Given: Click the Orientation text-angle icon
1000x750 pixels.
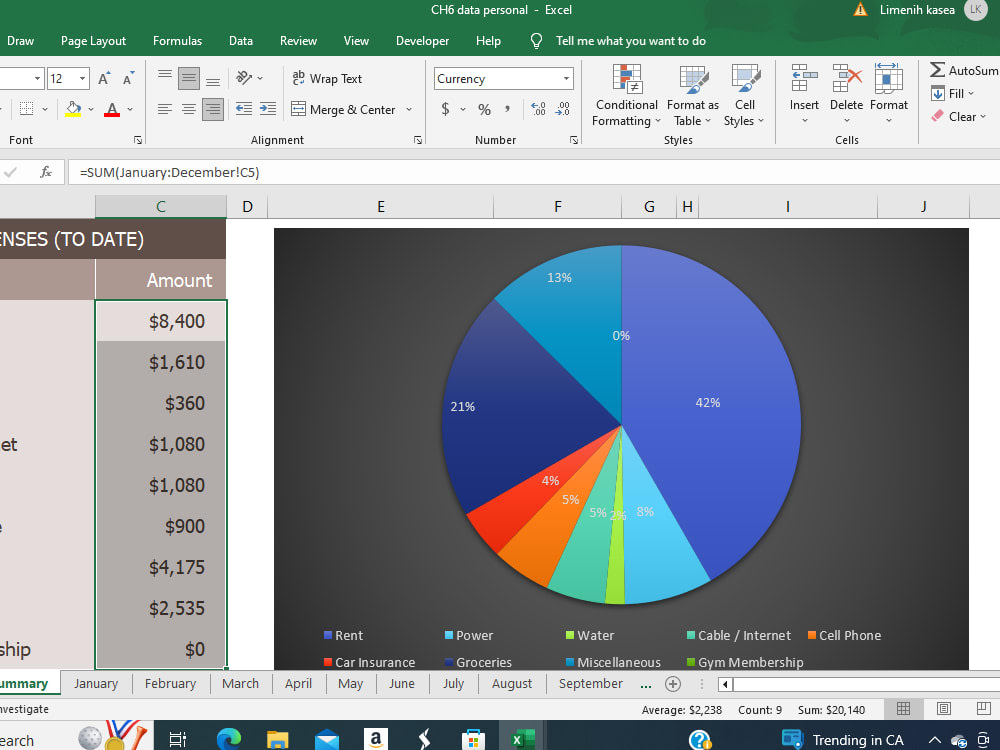Looking at the screenshot, I should point(244,78).
